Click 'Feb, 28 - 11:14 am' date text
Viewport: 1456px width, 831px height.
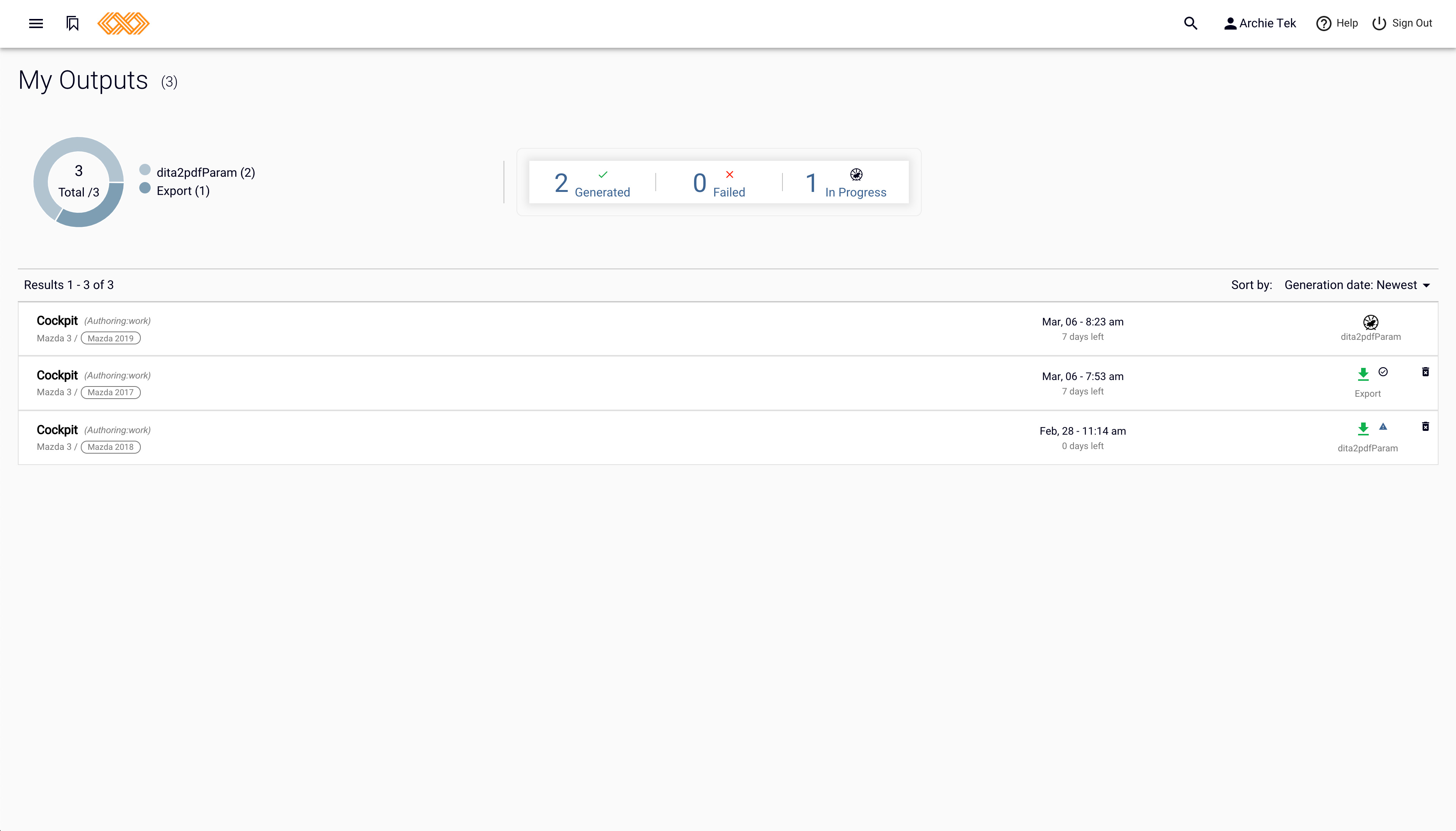[x=1083, y=431]
